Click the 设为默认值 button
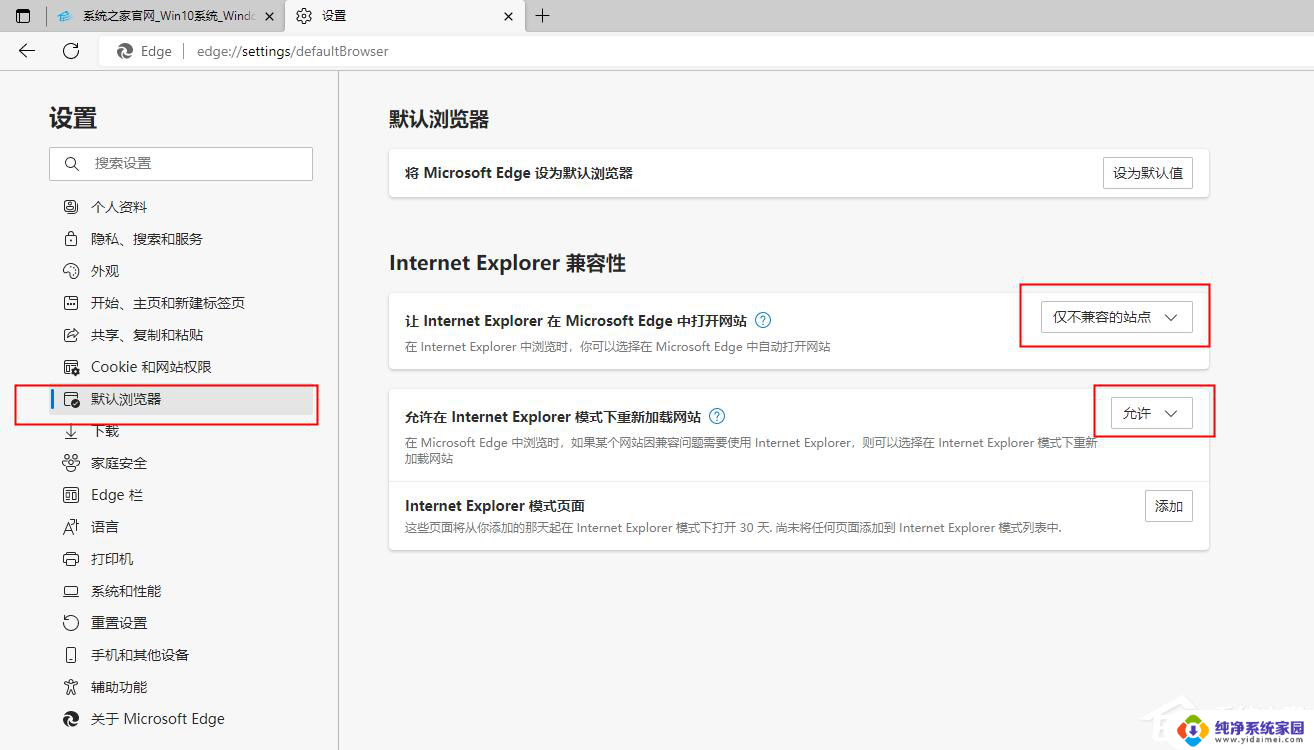The height and width of the screenshot is (750, 1314). coord(1147,173)
